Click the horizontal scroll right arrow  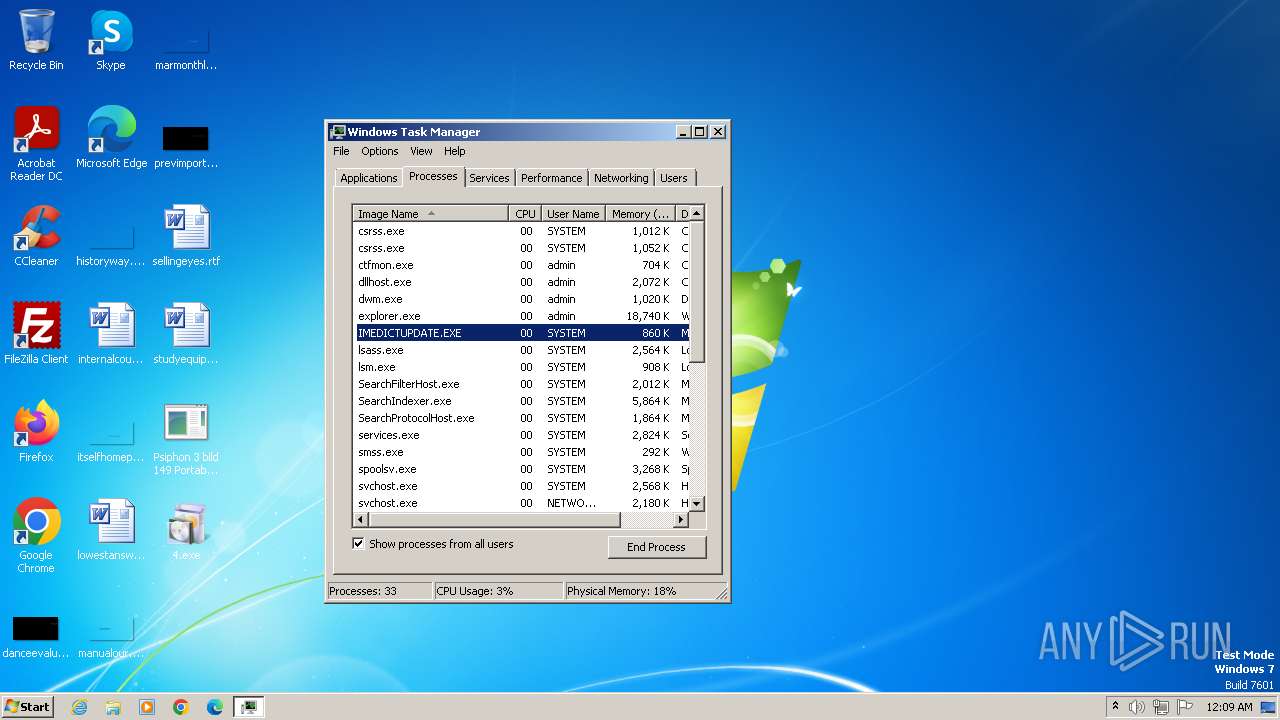681,520
